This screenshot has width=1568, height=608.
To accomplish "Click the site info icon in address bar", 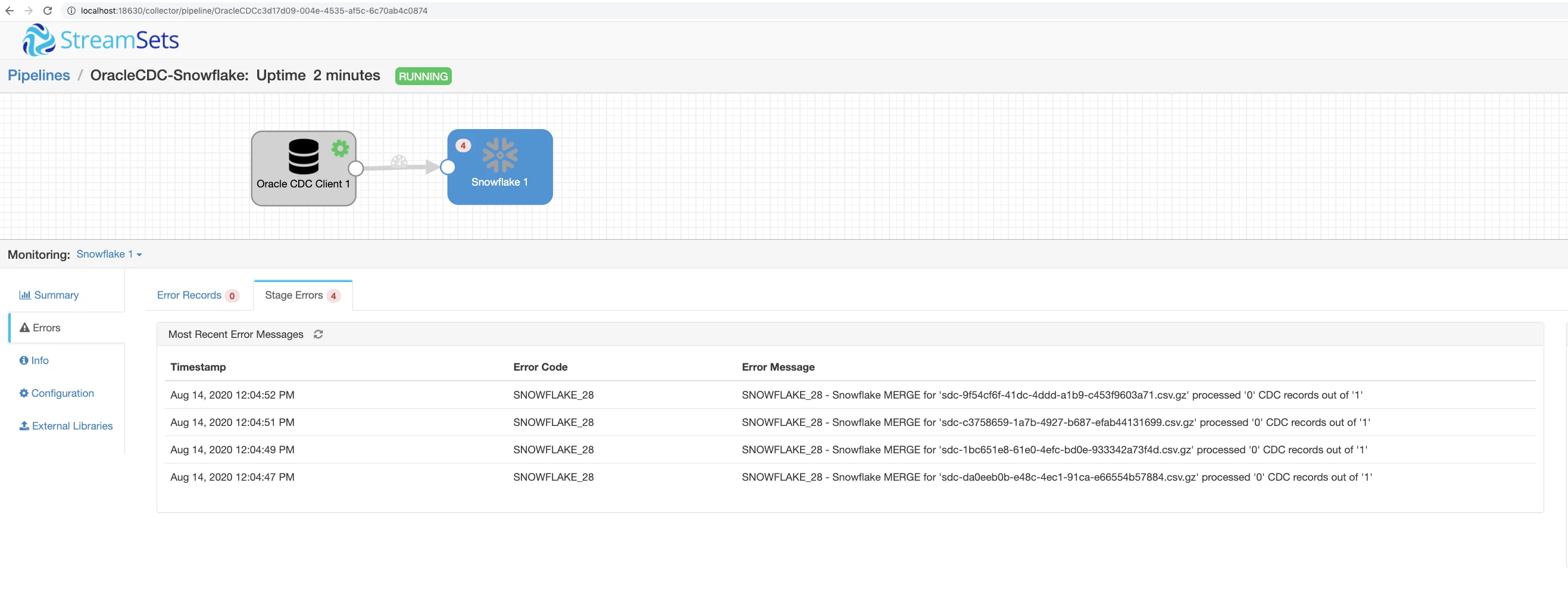I will 71,10.
